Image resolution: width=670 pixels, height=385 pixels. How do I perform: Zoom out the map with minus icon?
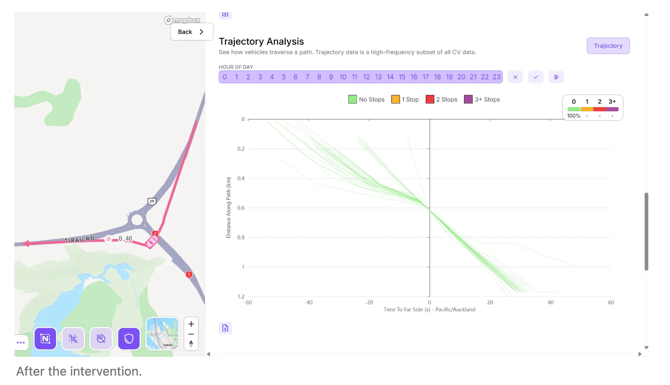pyautogui.click(x=191, y=334)
